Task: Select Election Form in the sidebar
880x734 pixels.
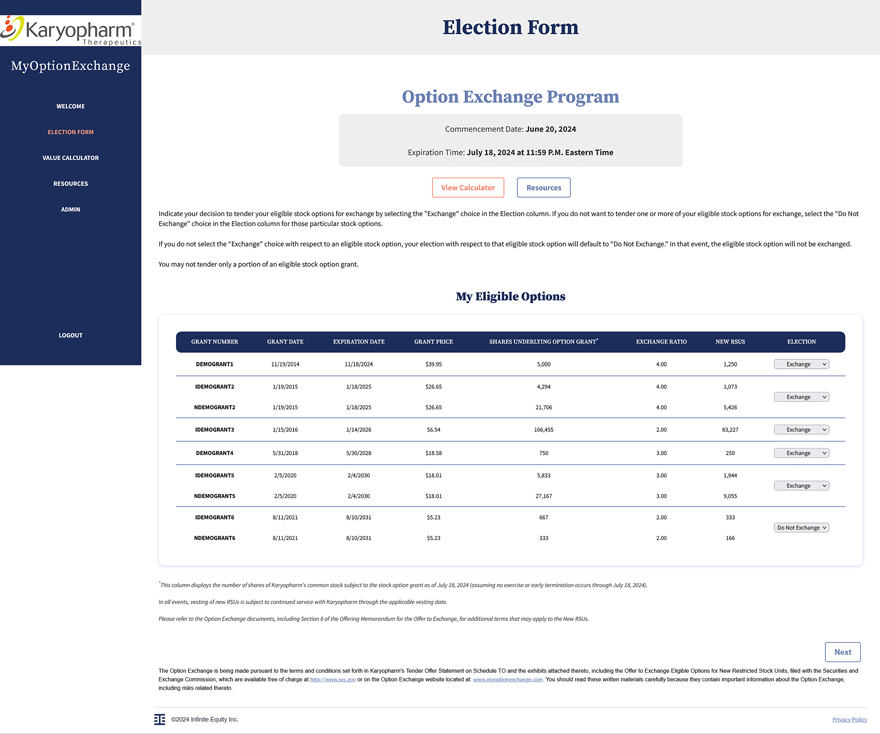Action: [70, 132]
